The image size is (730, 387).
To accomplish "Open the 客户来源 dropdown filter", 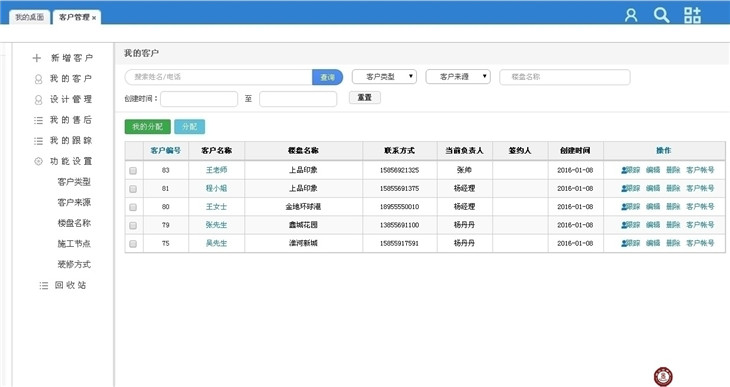I will tap(458, 76).
